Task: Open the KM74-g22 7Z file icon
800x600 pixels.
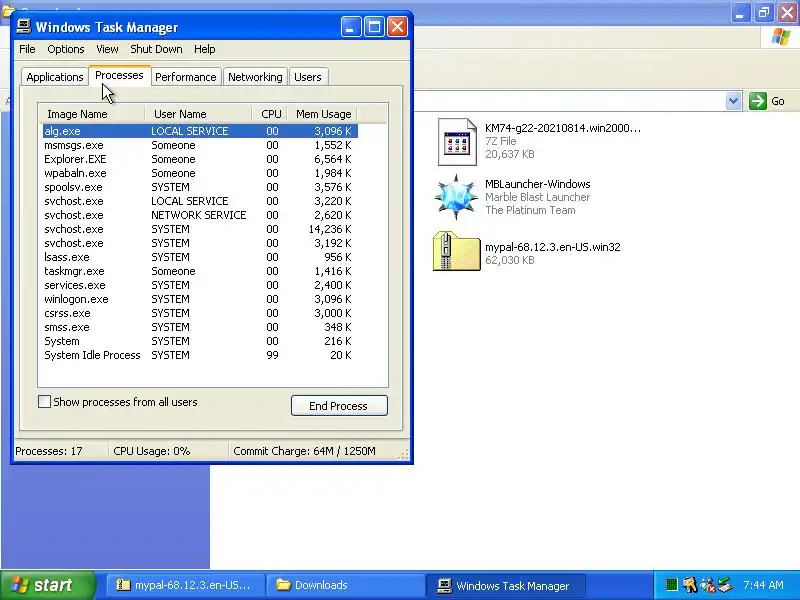Action: (457, 142)
